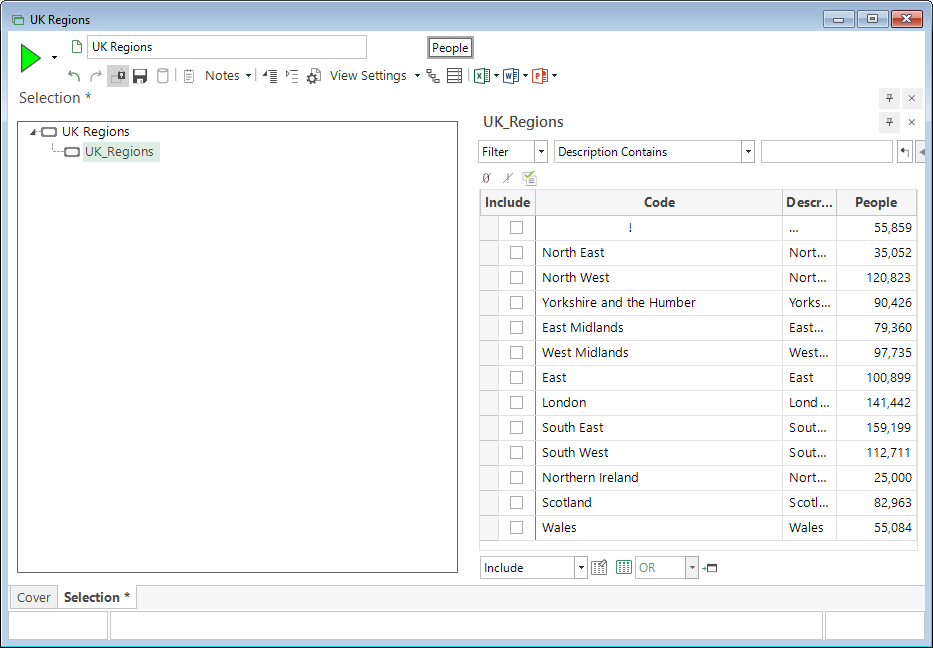Click the People button at the top
933x648 pixels.
(450, 48)
